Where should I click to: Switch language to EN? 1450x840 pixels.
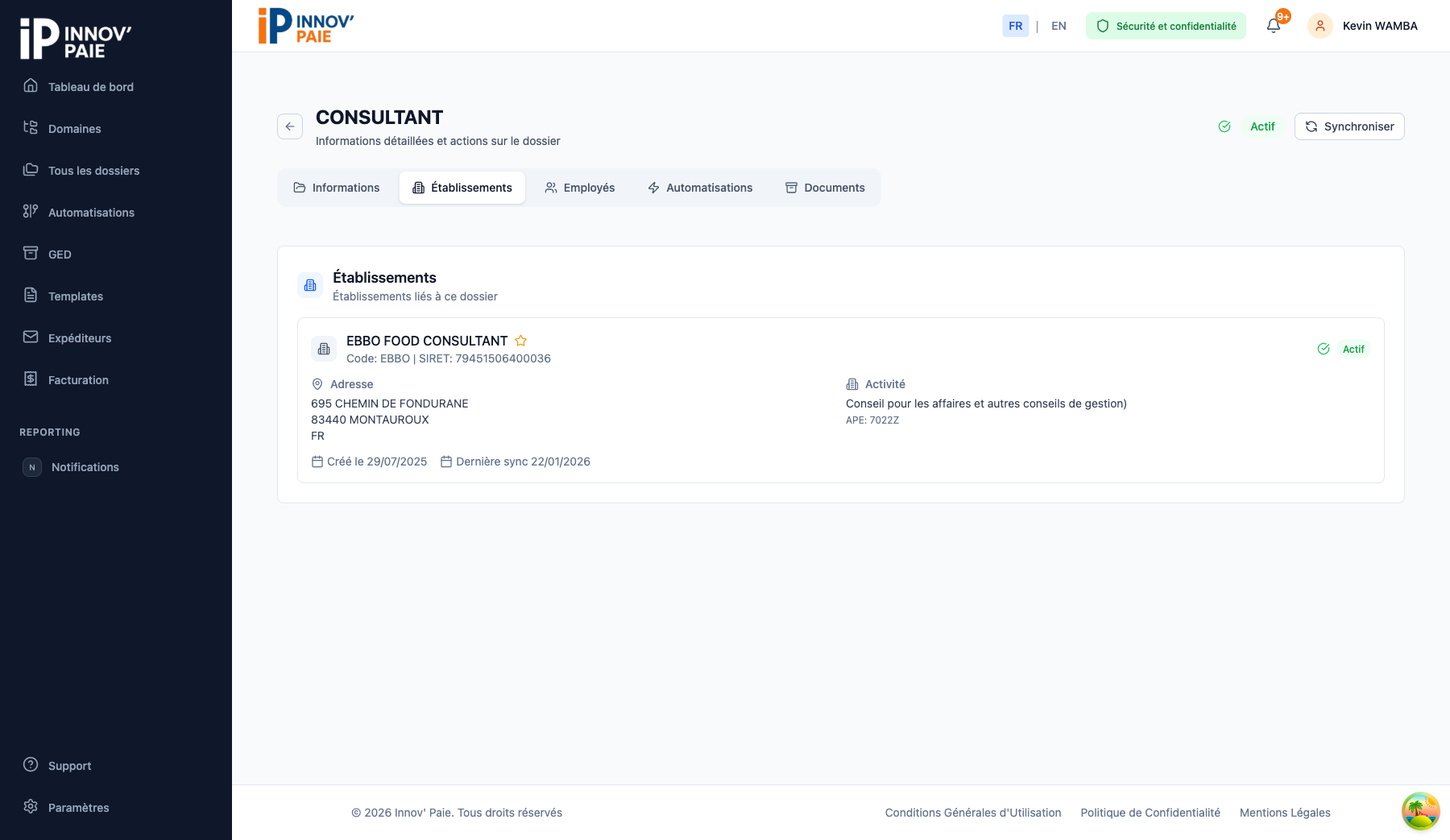pos(1058,26)
